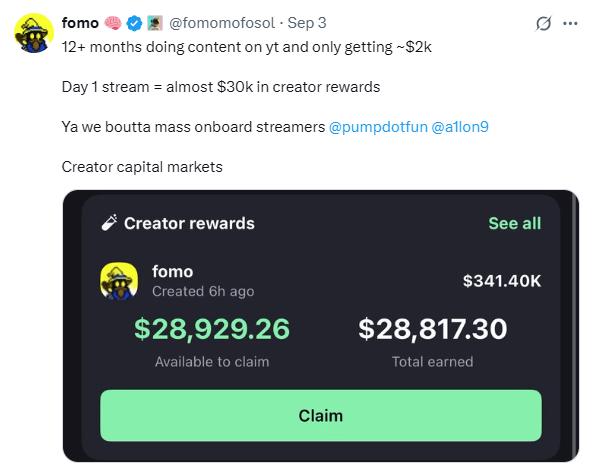Open the three-dot more options menu

571,23
